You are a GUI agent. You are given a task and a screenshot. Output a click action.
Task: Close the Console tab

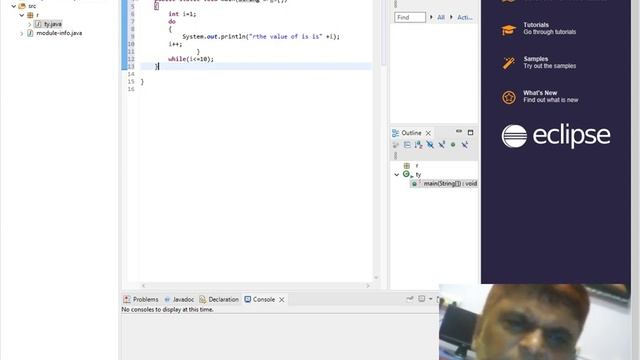click(282, 300)
